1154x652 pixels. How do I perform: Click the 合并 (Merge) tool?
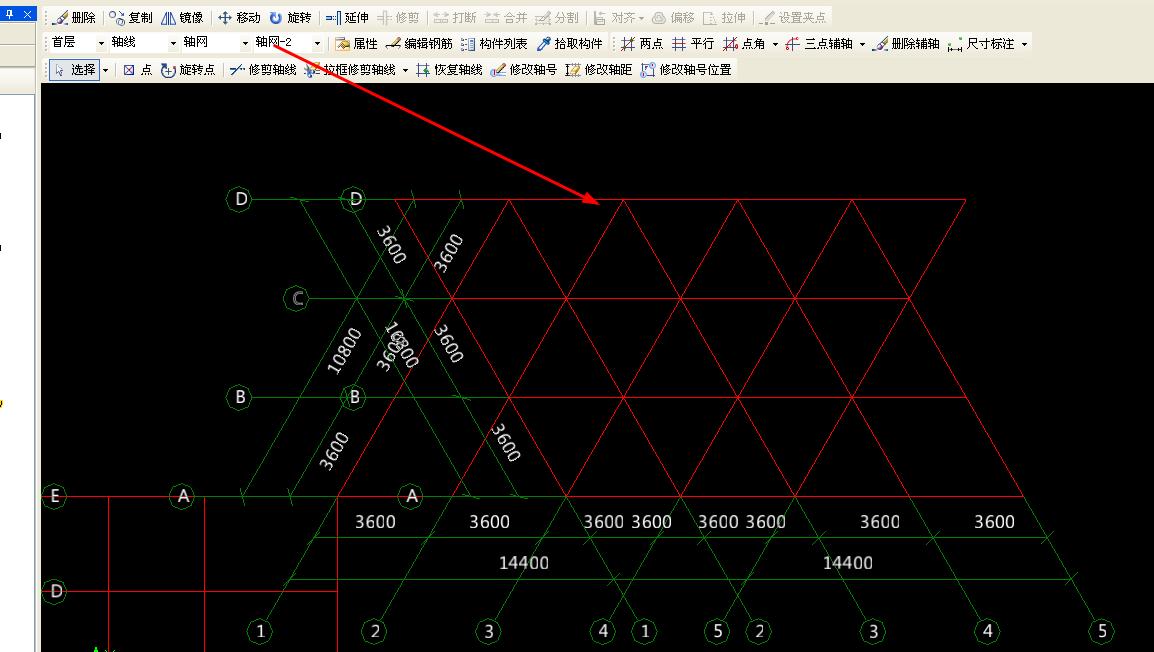[x=506, y=17]
